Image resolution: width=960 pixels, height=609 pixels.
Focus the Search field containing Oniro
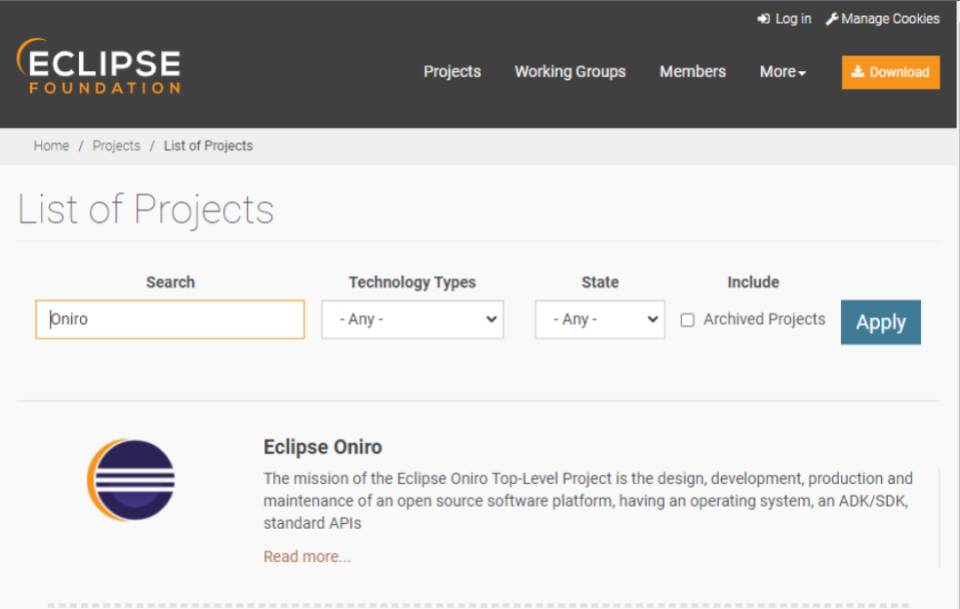click(x=170, y=319)
